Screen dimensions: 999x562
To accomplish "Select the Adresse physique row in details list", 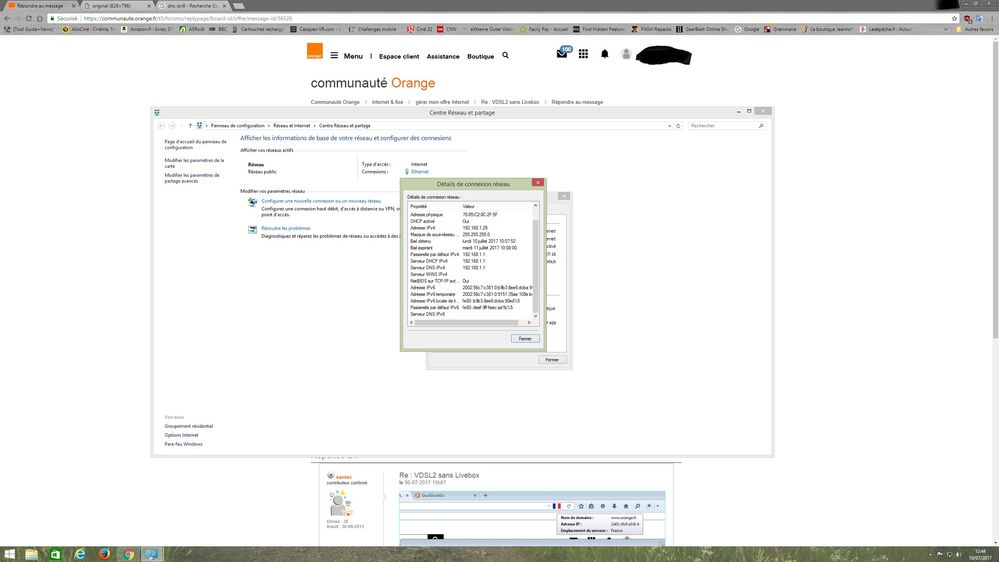I will [470, 214].
